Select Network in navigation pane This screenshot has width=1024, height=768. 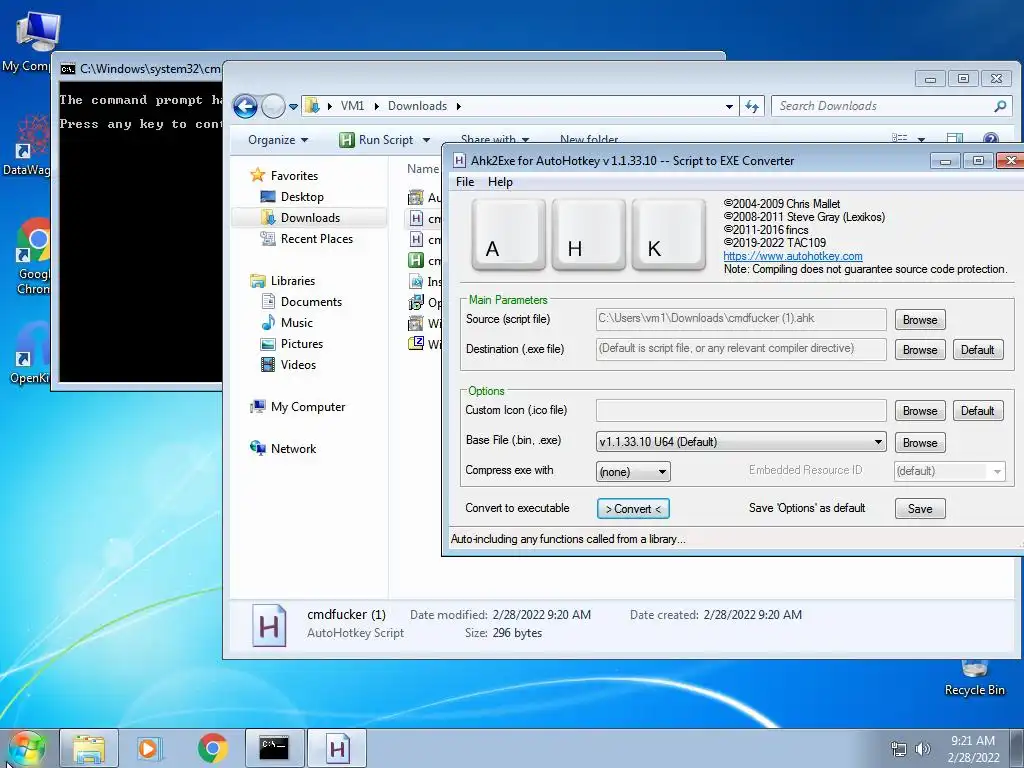tap(293, 449)
